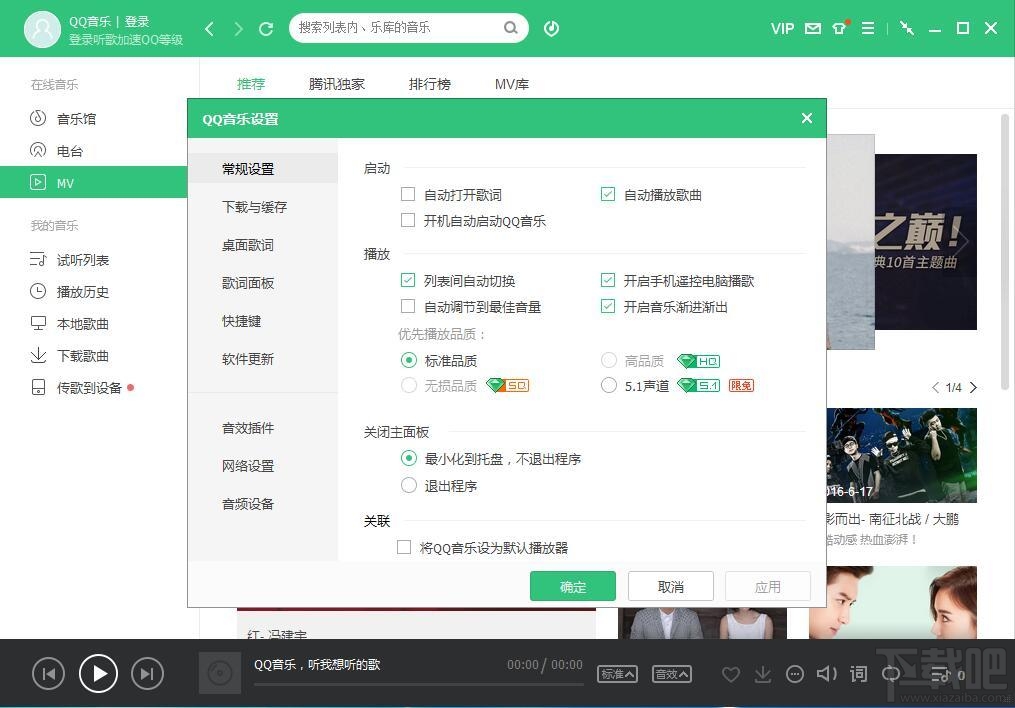Viewport: 1015px width, 708px height.
Task: Switch to mini mode with the arrow icon
Action: (906, 28)
